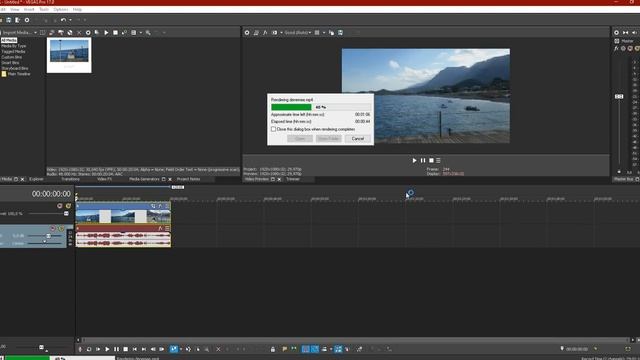Mute the video track
This screenshot has width=640, height=360.
[60, 206]
